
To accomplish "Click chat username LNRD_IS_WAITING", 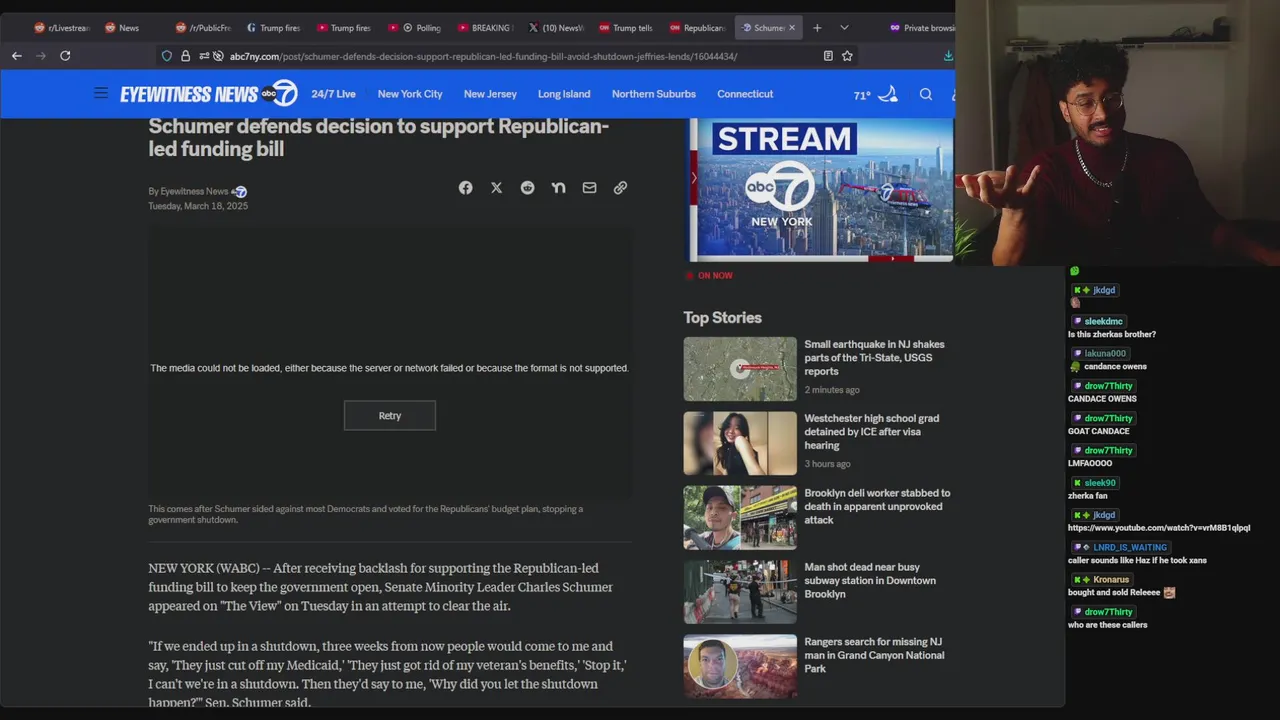I will point(1130,547).
